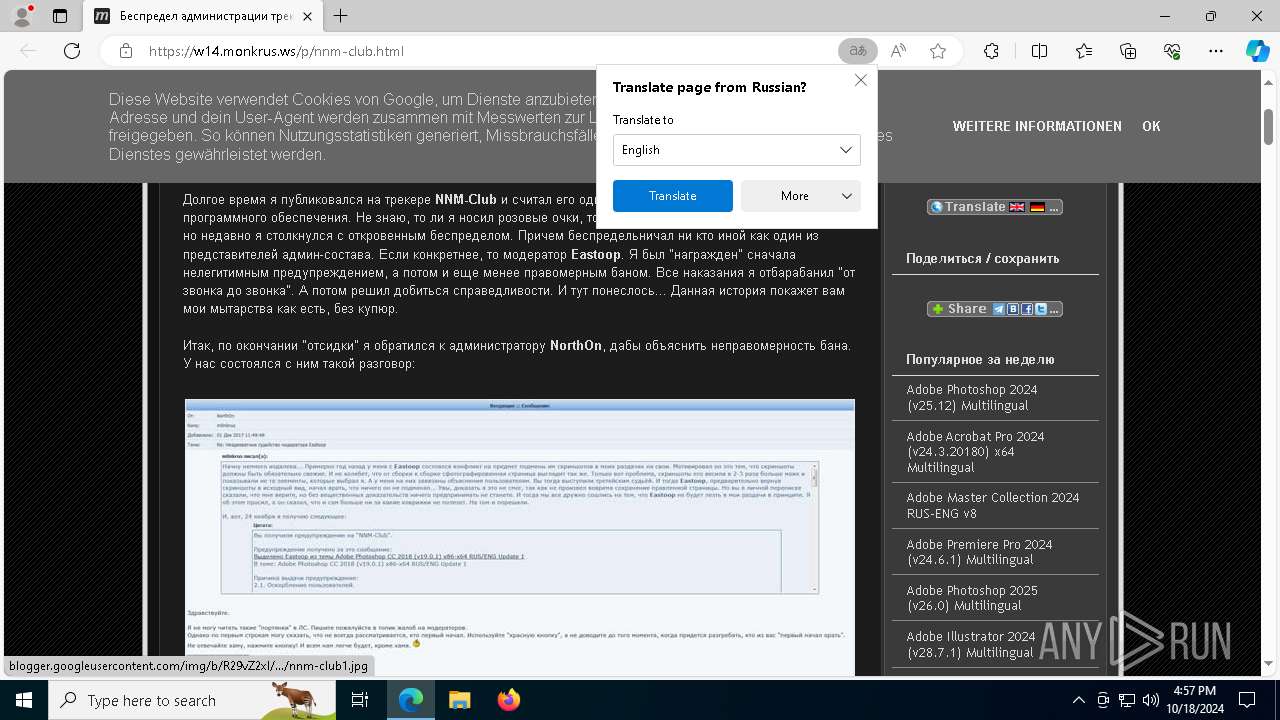Click the blue Translate button
Screen dimensions: 1280x720
coord(672,196)
